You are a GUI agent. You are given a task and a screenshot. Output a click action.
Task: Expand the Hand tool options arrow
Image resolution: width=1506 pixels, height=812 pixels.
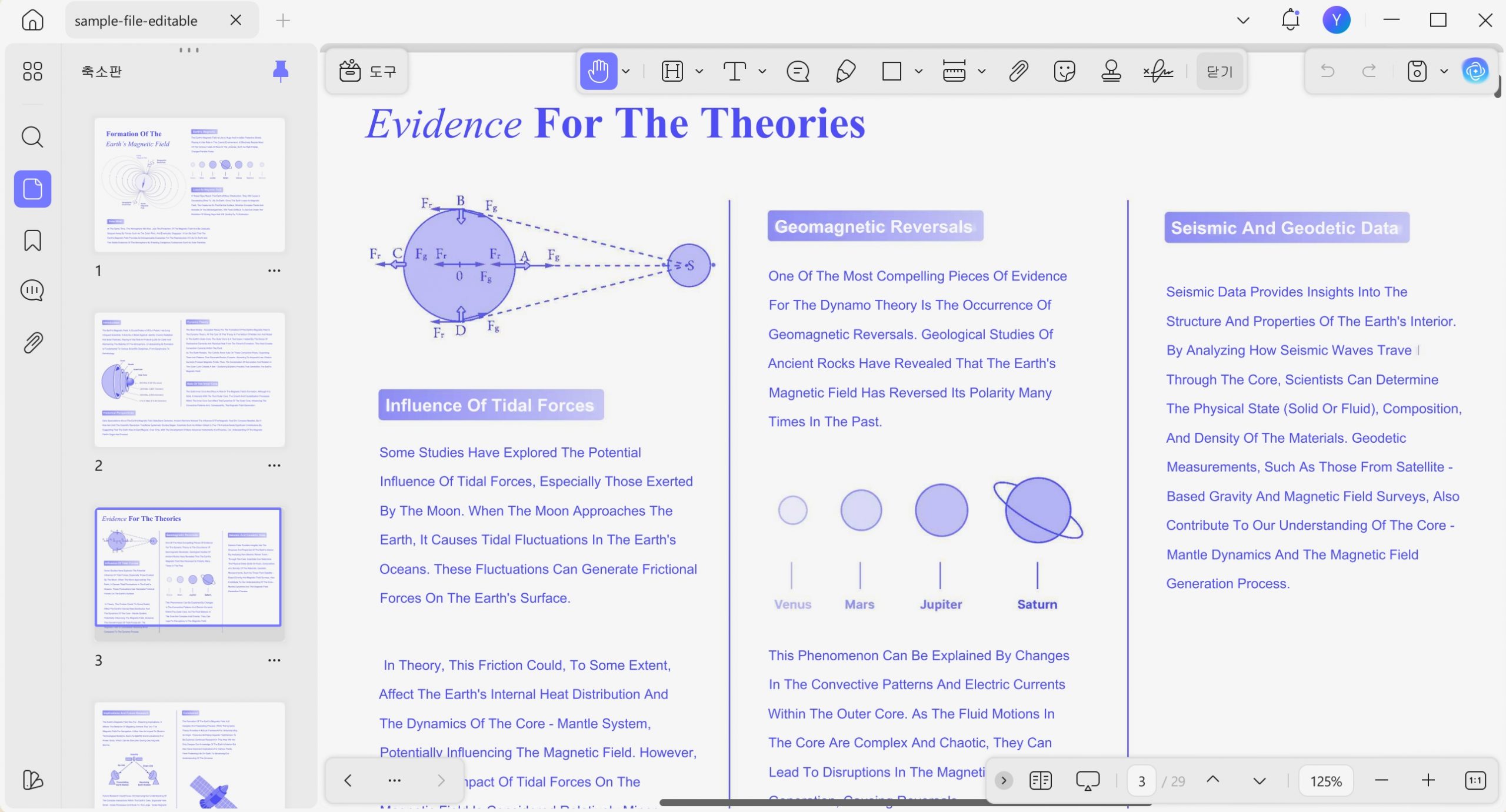626,71
